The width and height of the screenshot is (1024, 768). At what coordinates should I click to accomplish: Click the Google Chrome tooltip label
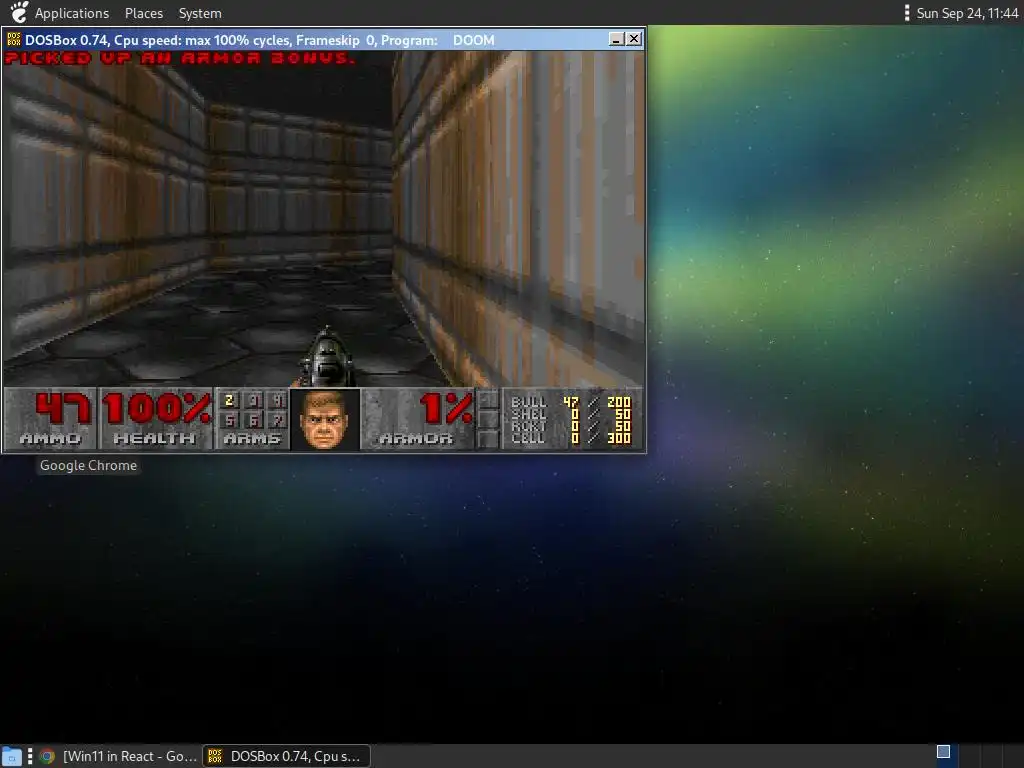[88, 466]
